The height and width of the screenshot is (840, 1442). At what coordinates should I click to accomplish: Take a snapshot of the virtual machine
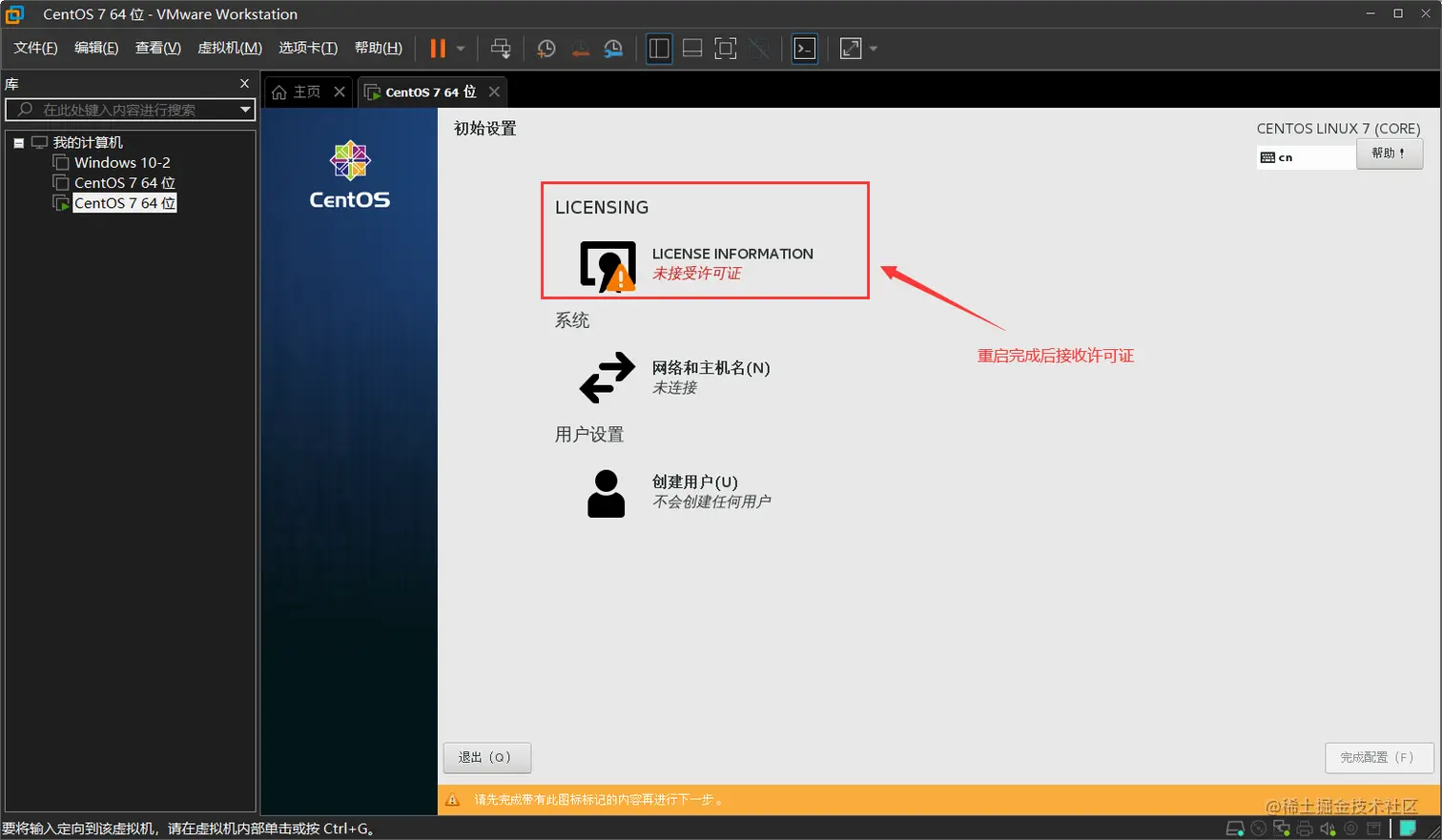546,49
